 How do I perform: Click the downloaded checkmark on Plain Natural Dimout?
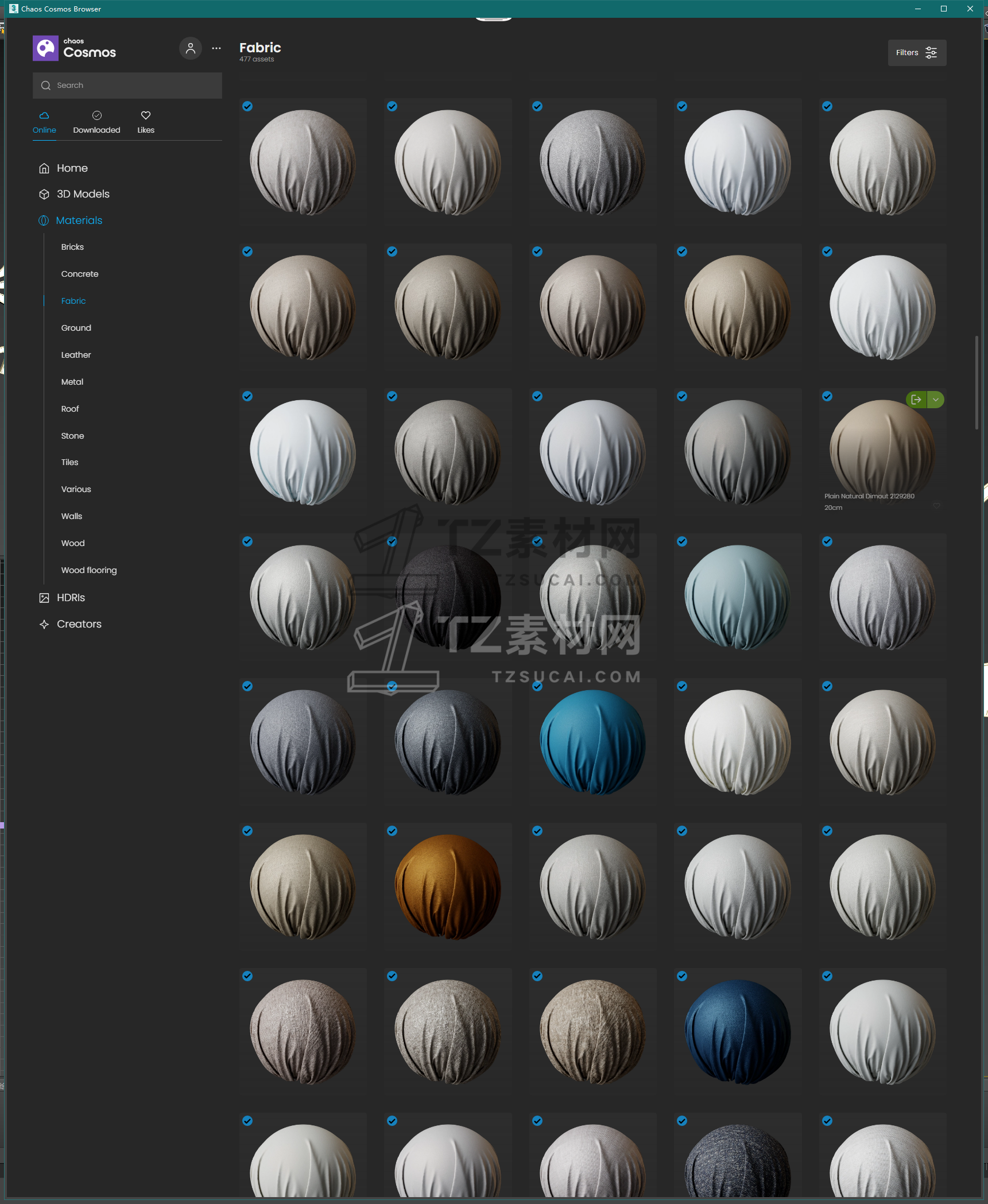(827, 396)
